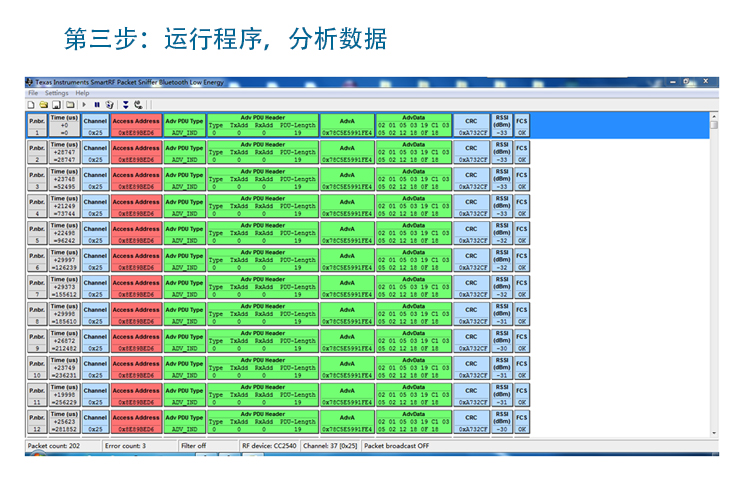
Task: Click AdvData field of packet 8
Action: coord(414,314)
